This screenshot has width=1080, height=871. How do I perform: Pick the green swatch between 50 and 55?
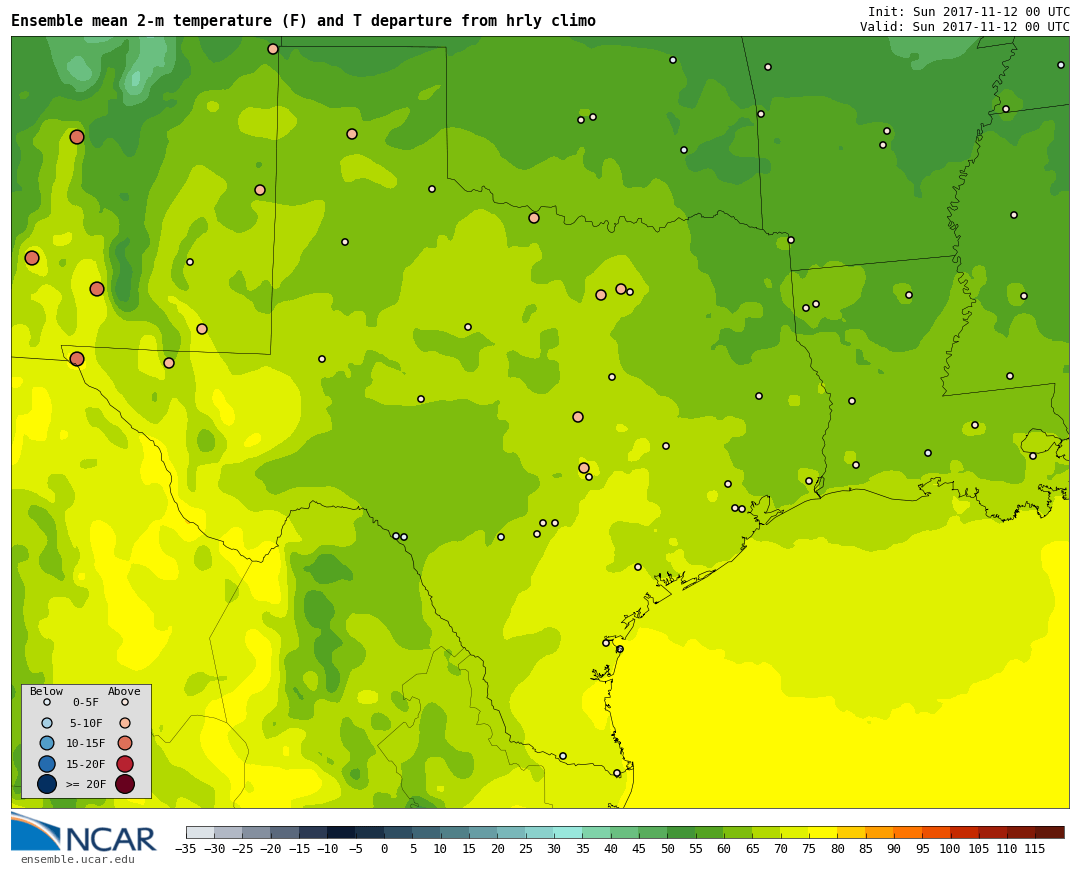[681, 832]
